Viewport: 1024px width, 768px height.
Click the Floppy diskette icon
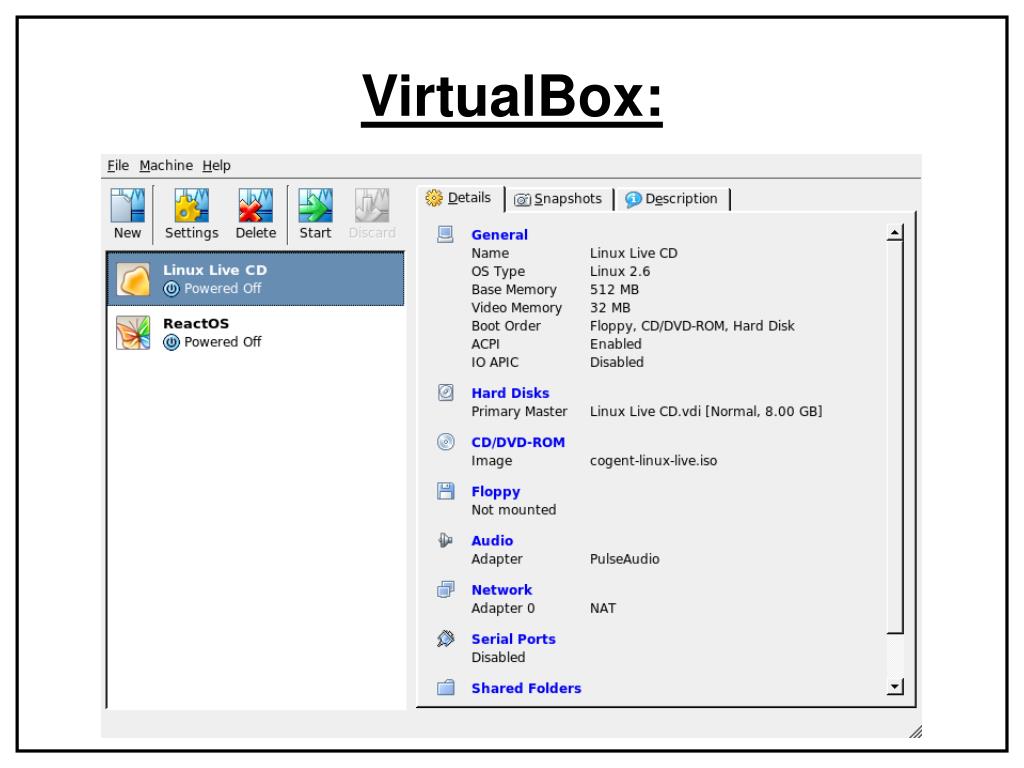pyautogui.click(x=445, y=491)
